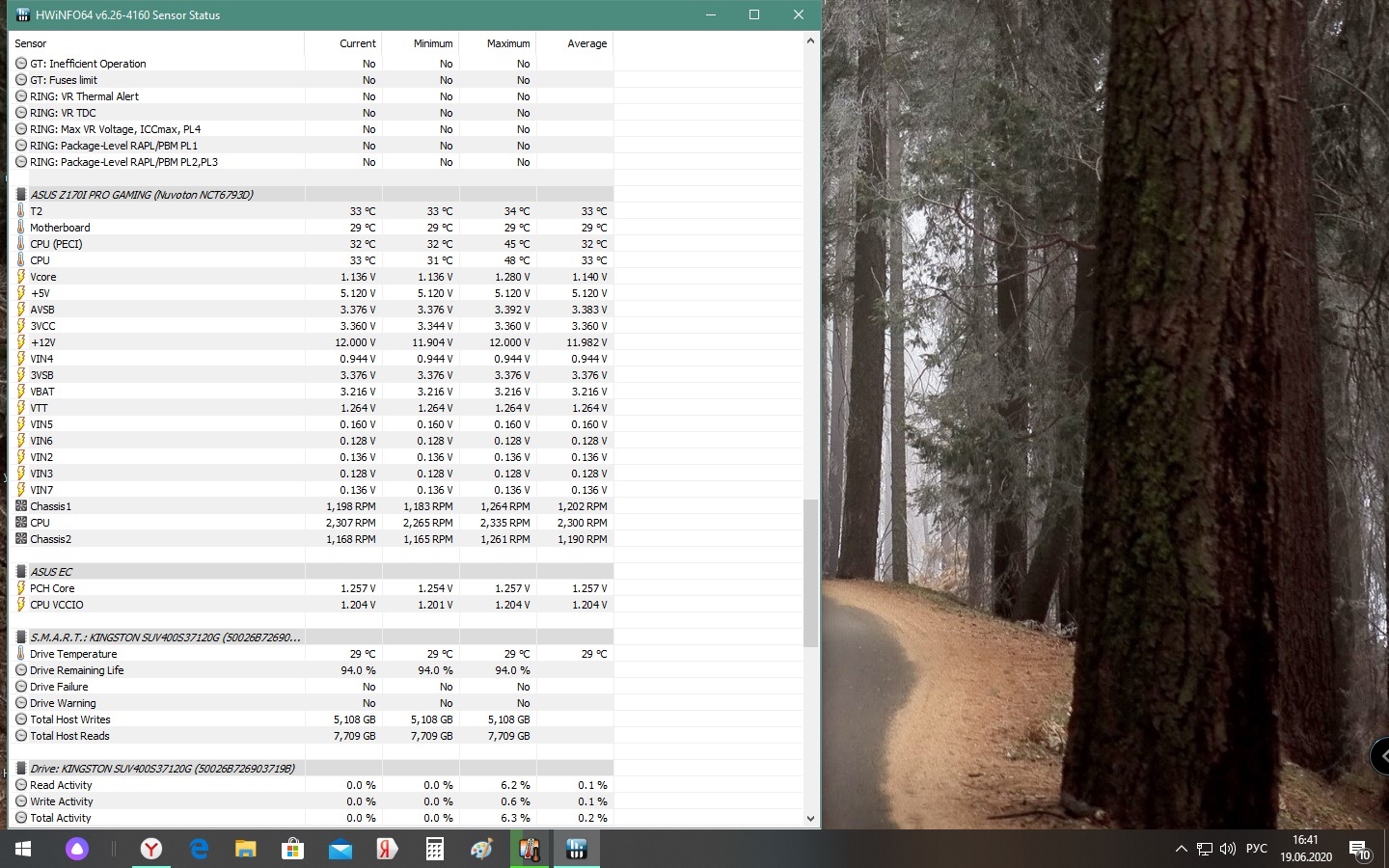Click the bolt icon next to PCH Core
This screenshot has height=868, width=1389.
pos(20,588)
